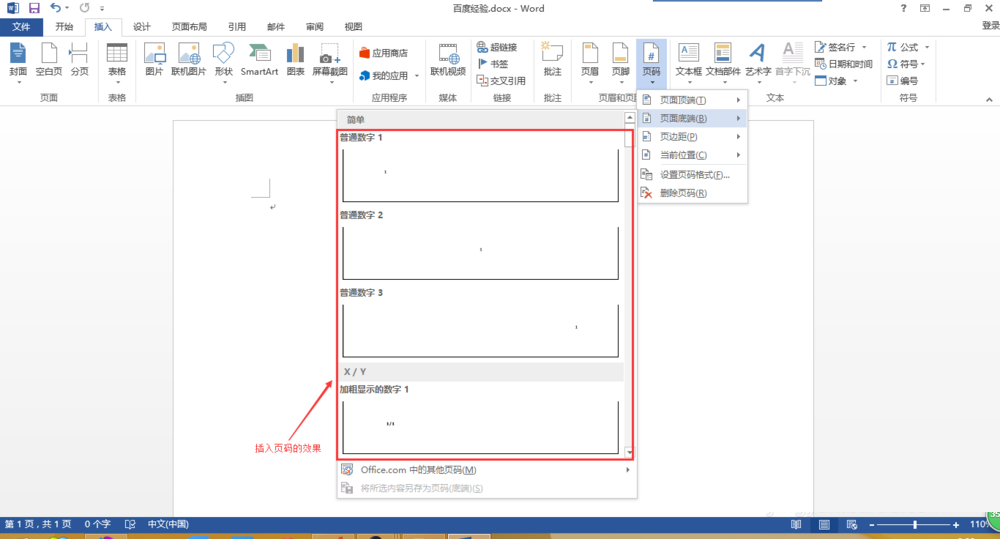Insert a signature line (签名行)
Viewport: 1000px width, 539px height.
click(835, 47)
